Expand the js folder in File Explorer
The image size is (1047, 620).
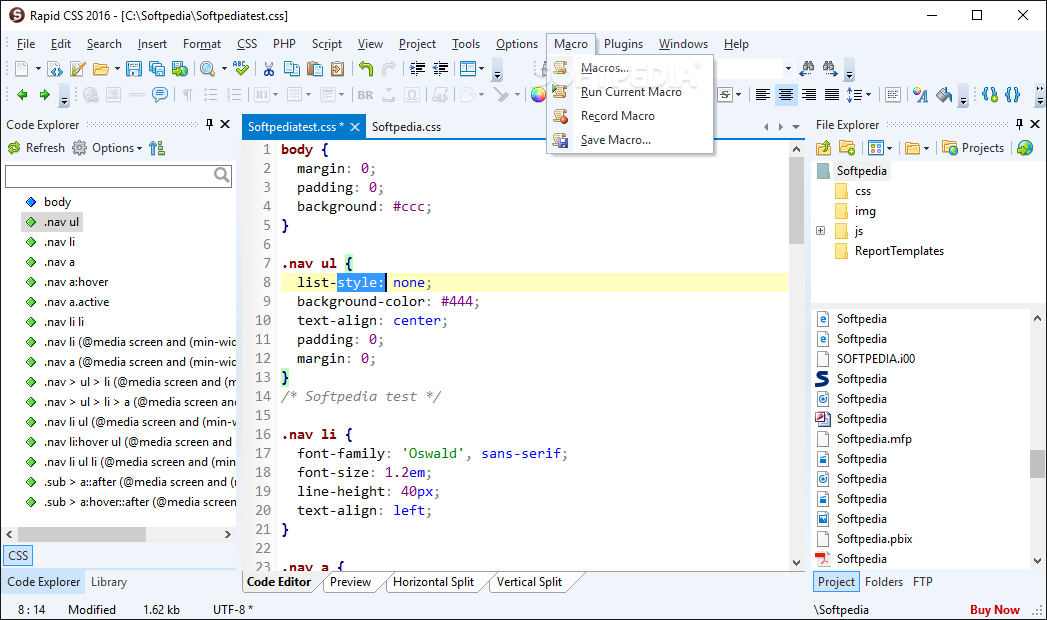click(x=821, y=231)
